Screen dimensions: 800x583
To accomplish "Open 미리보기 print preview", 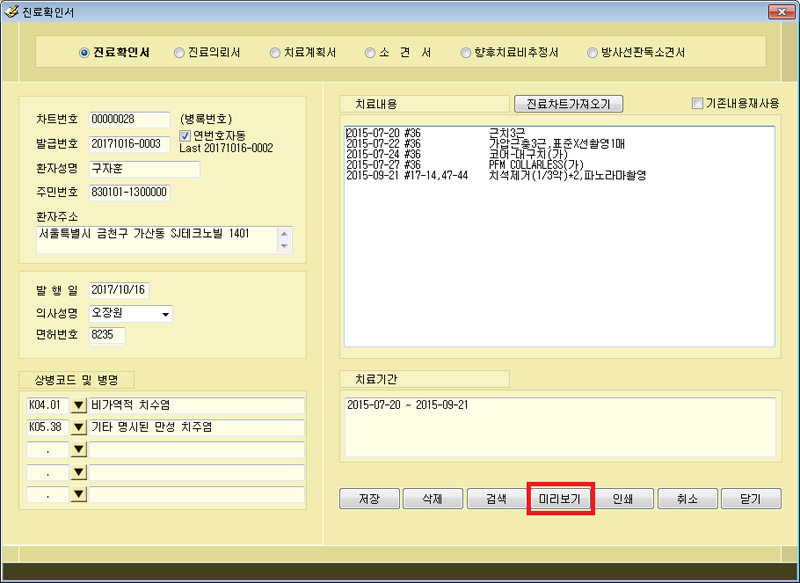I will click(560, 498).
